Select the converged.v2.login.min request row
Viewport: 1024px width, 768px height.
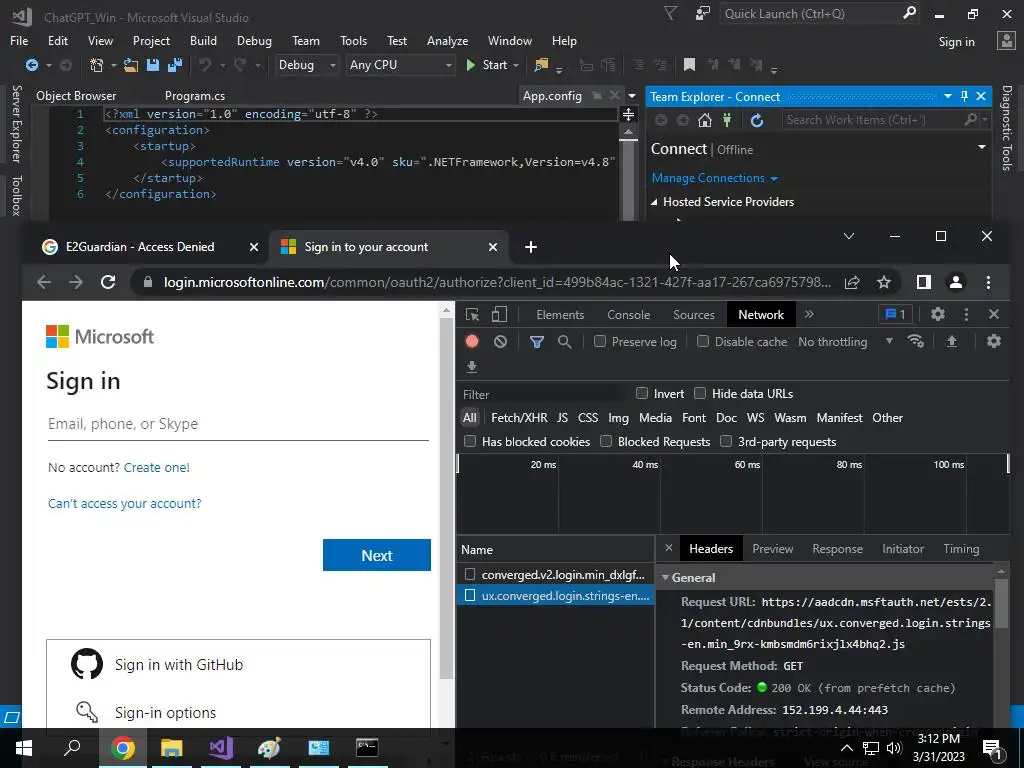pyautogui.click(x=555, y=575)
